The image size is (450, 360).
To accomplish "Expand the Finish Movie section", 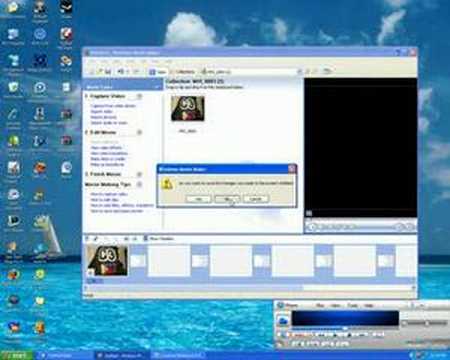I will point(140,174).
